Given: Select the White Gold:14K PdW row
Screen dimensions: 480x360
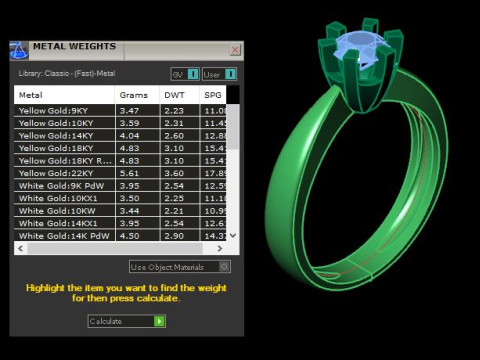Looking at the screenshot, I should [x=120, y=235].
